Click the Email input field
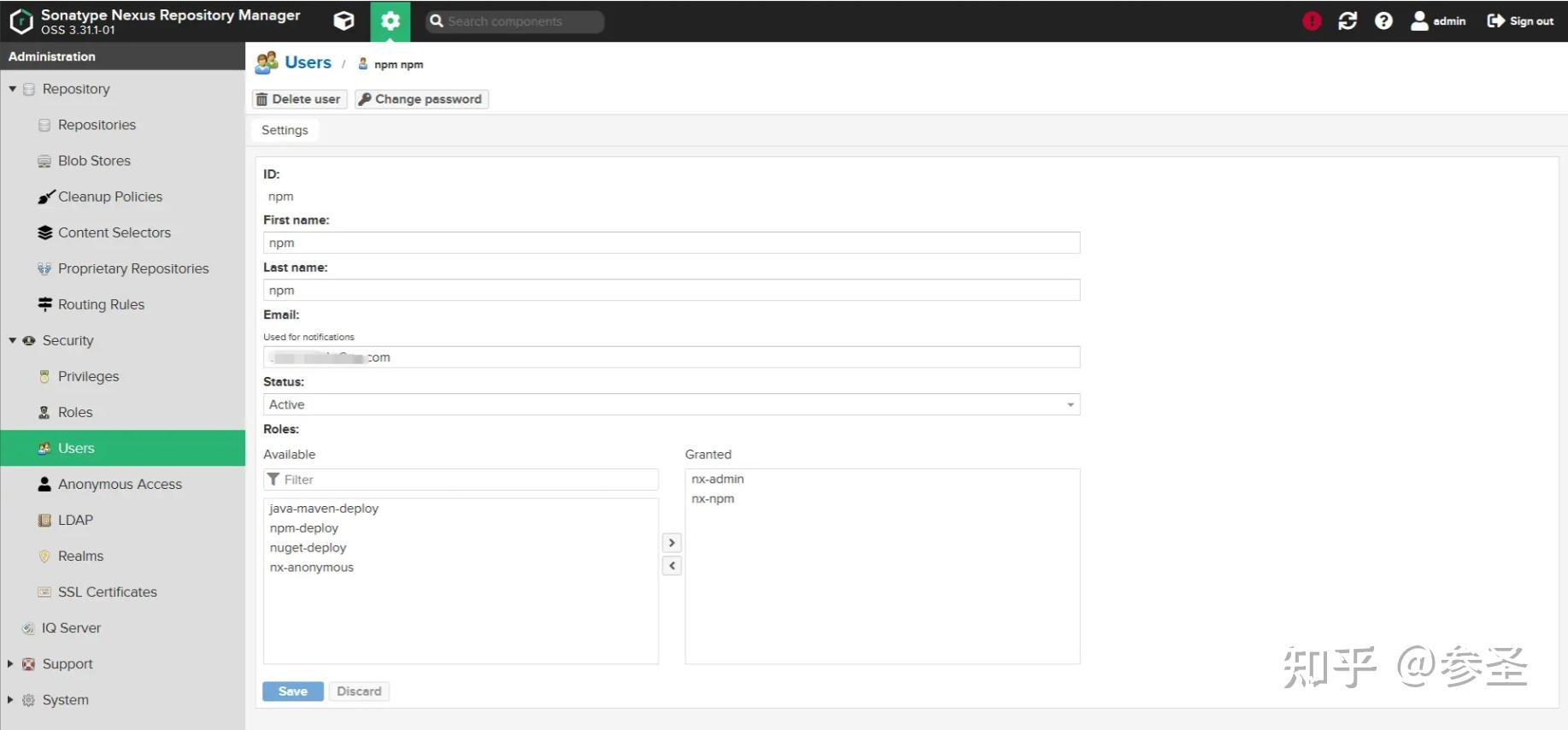The image size is (1568, 730). [672, 357]
